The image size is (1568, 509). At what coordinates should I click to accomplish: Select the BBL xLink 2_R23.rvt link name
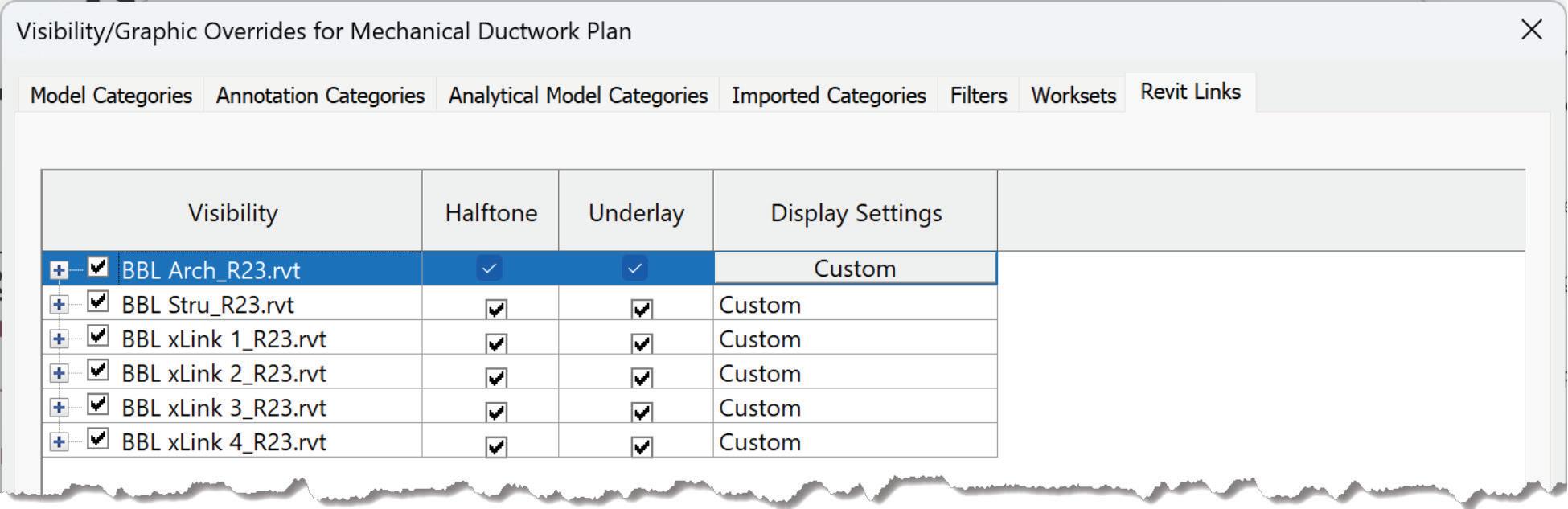[224, 374]
